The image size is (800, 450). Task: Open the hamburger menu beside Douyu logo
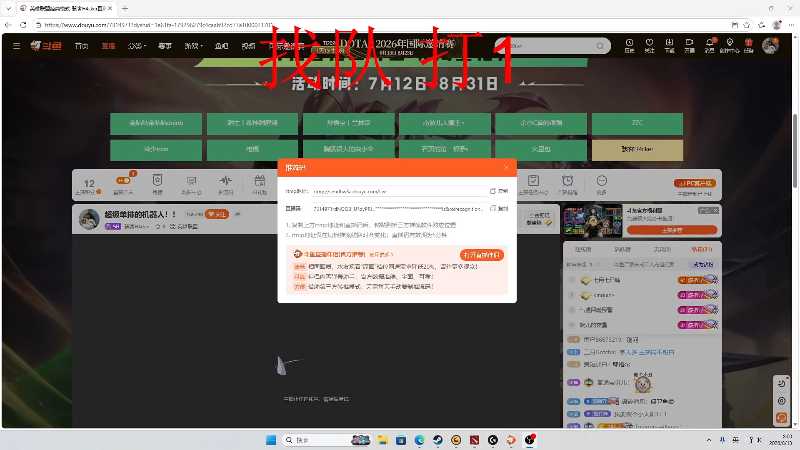tap(16, 46)
